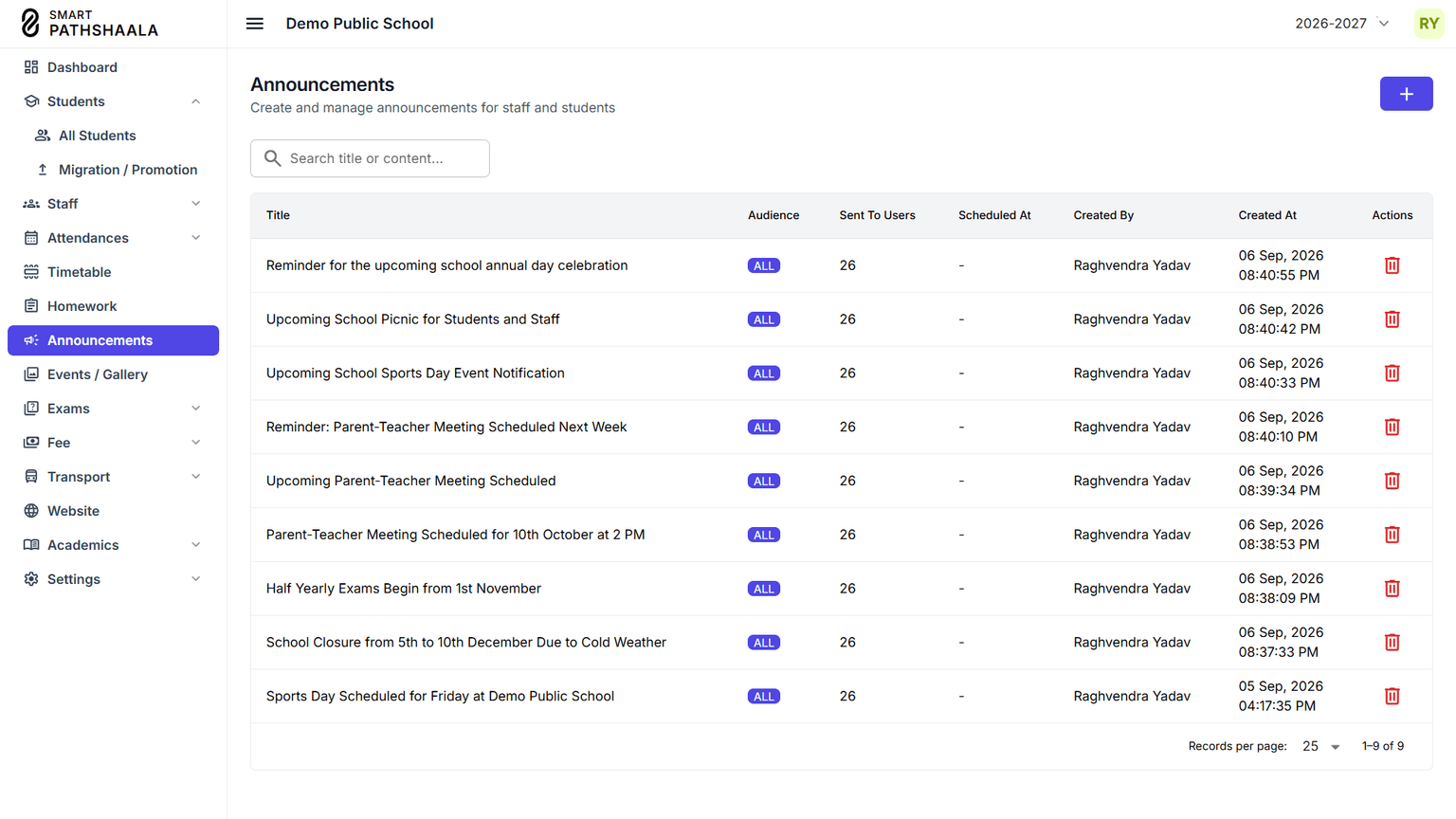
Task: Expand the Academics menu chevron
Action: click(196, 545)
